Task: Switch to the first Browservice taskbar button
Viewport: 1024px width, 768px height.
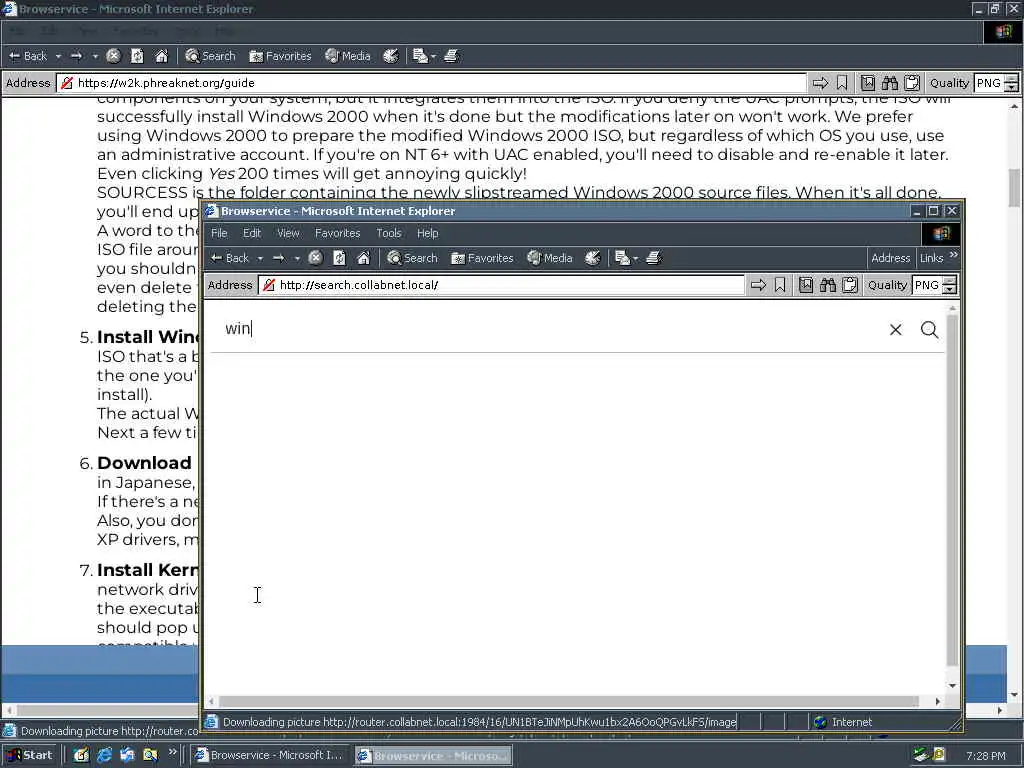Action: [x=270, y=756]
